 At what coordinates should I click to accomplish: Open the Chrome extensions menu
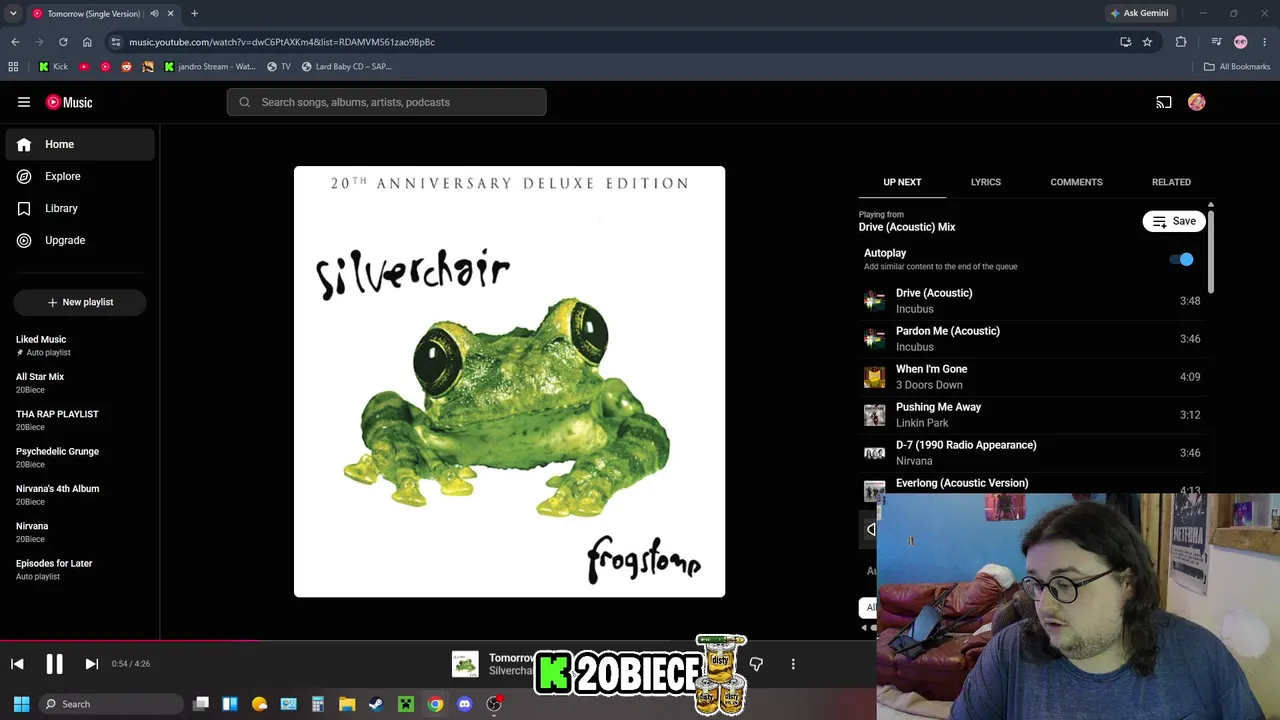point(1181,42)
